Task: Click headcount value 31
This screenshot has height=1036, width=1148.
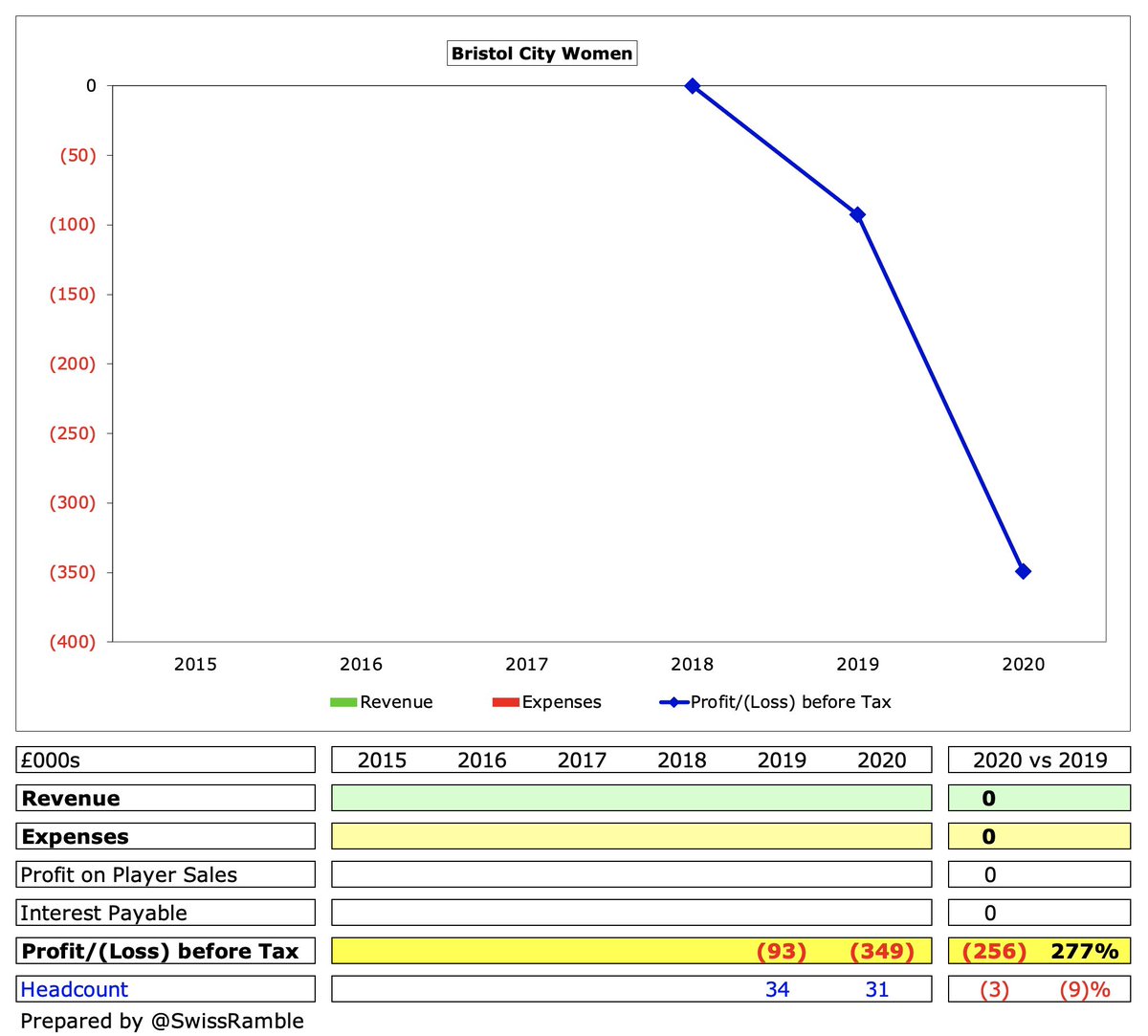Action: tap(877, 990)
